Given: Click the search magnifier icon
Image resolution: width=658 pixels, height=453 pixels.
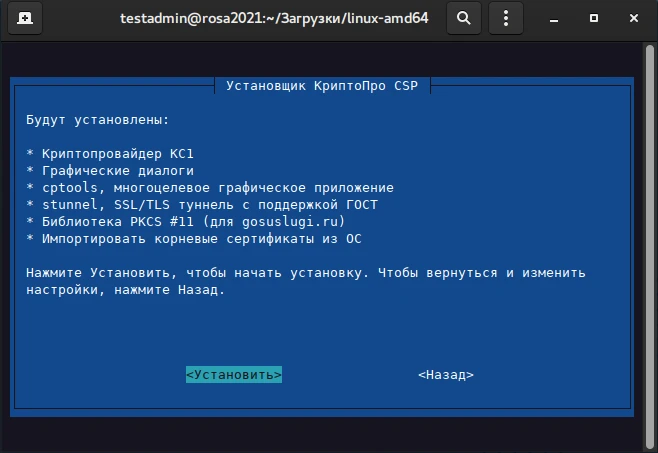Looking at the screenshot, I should tap(464, 18).
